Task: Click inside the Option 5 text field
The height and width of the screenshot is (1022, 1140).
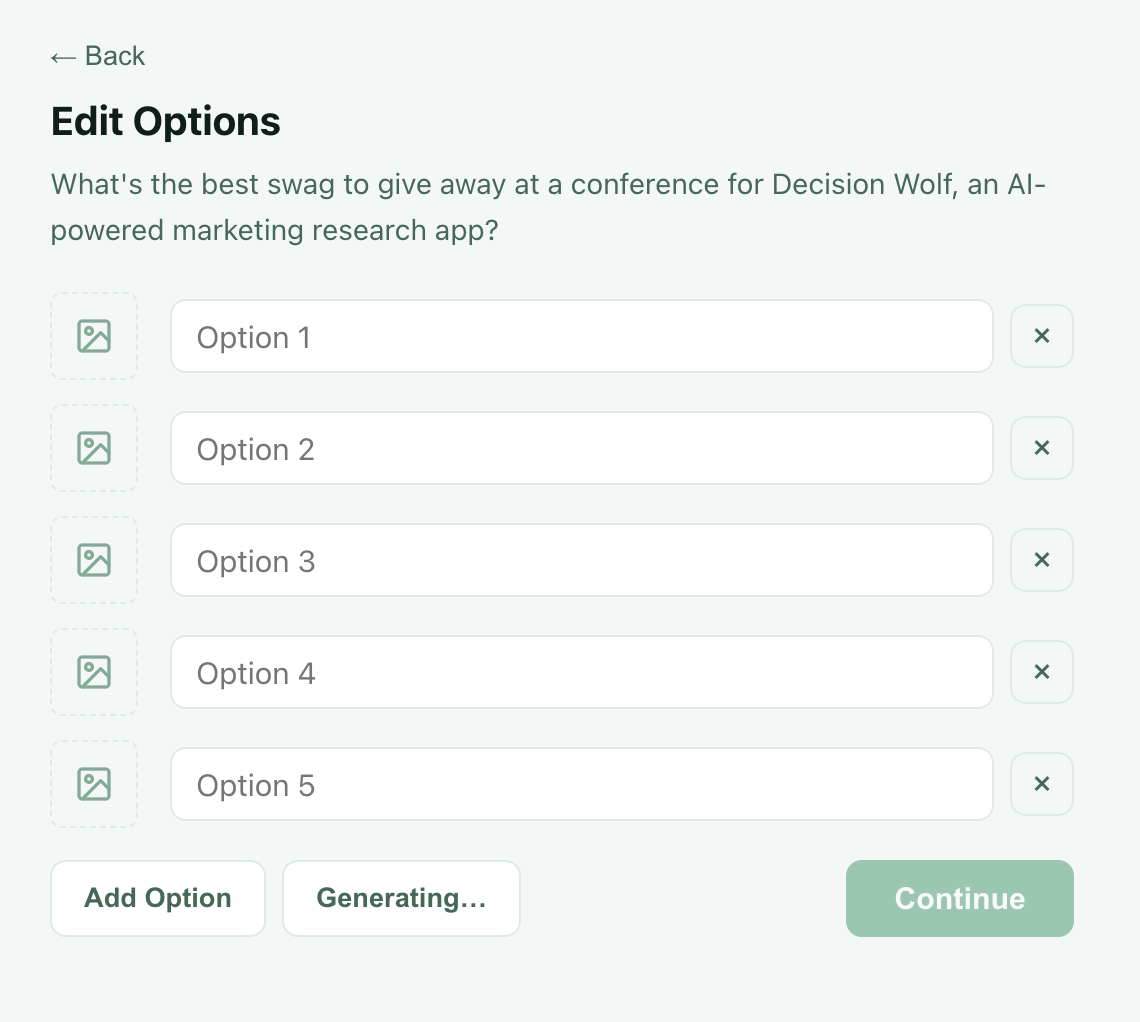Action: 582,784
